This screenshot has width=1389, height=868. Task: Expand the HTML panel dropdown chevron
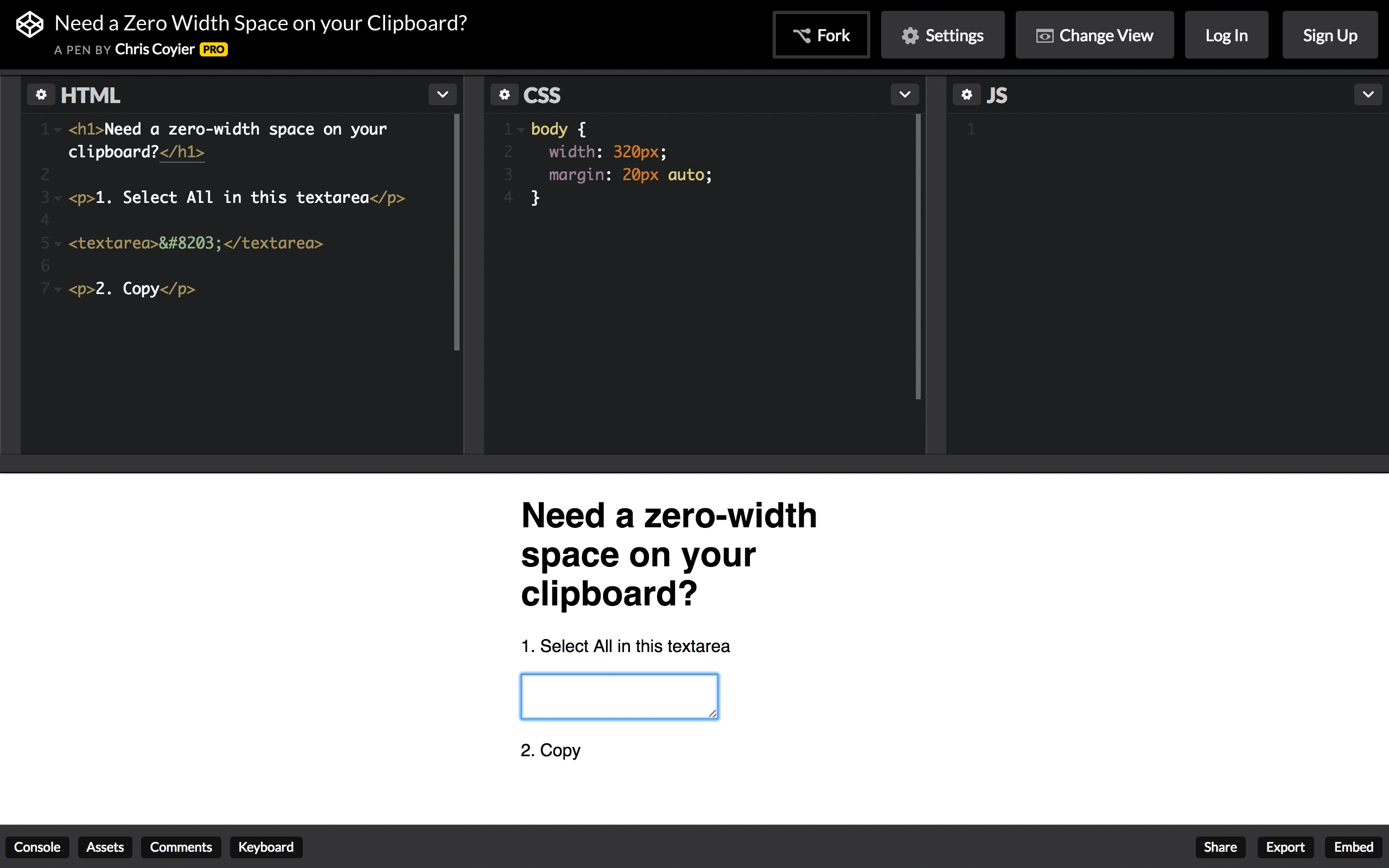[x=442, y=95]
